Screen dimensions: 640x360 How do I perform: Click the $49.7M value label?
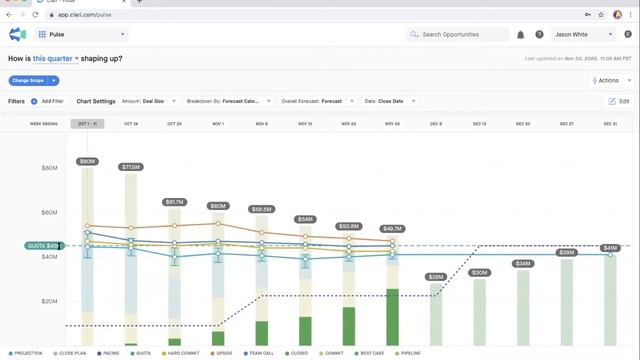pos(392,229)
